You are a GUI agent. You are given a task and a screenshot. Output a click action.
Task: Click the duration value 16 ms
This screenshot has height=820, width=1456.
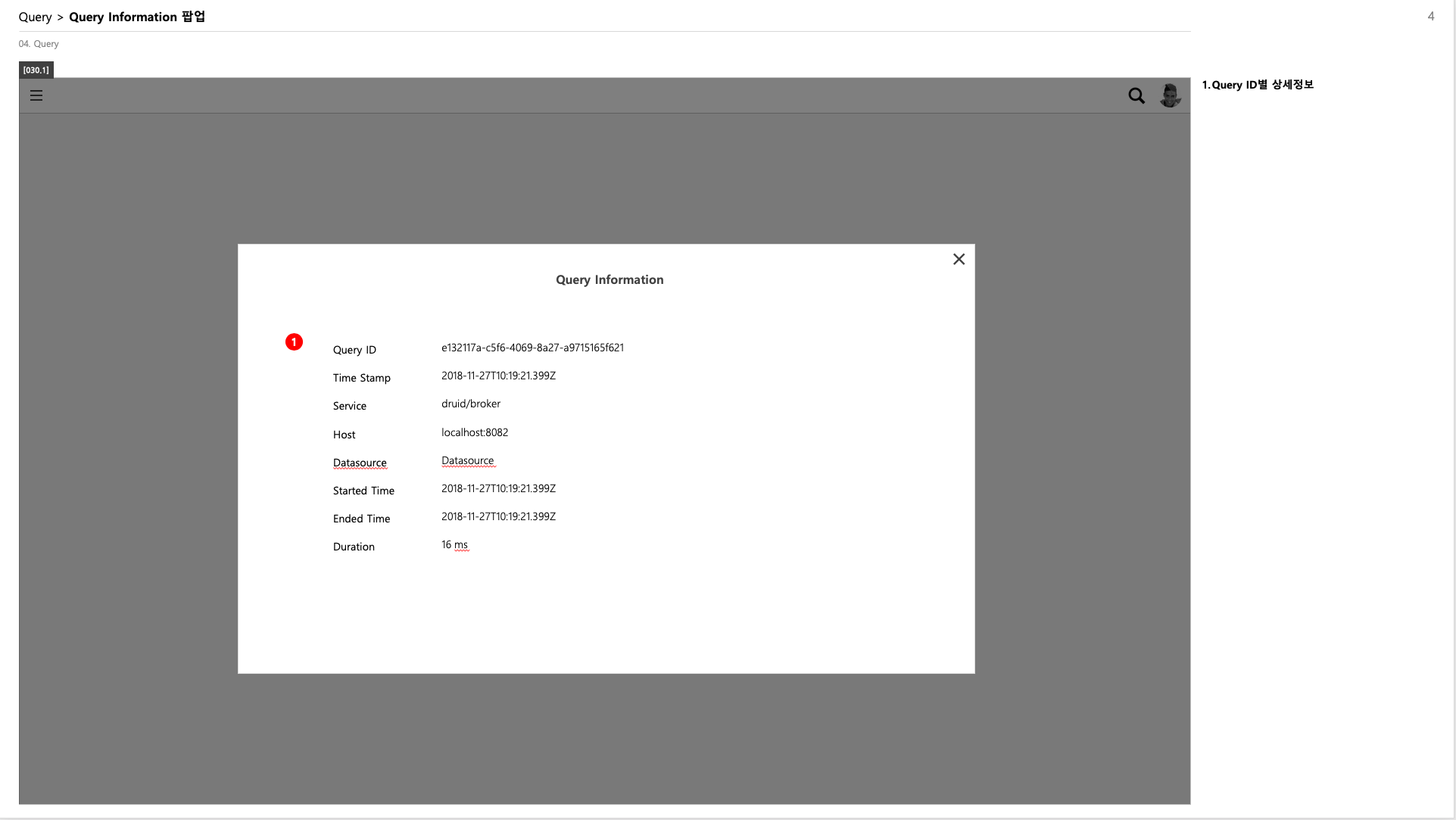455,544
